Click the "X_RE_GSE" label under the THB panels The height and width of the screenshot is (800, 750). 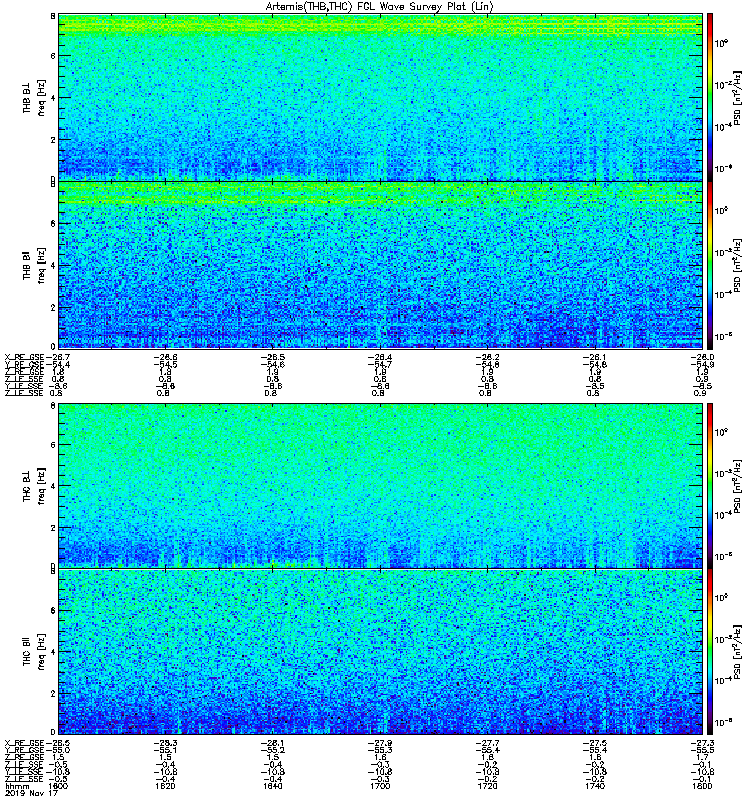(x=24, y=357)
